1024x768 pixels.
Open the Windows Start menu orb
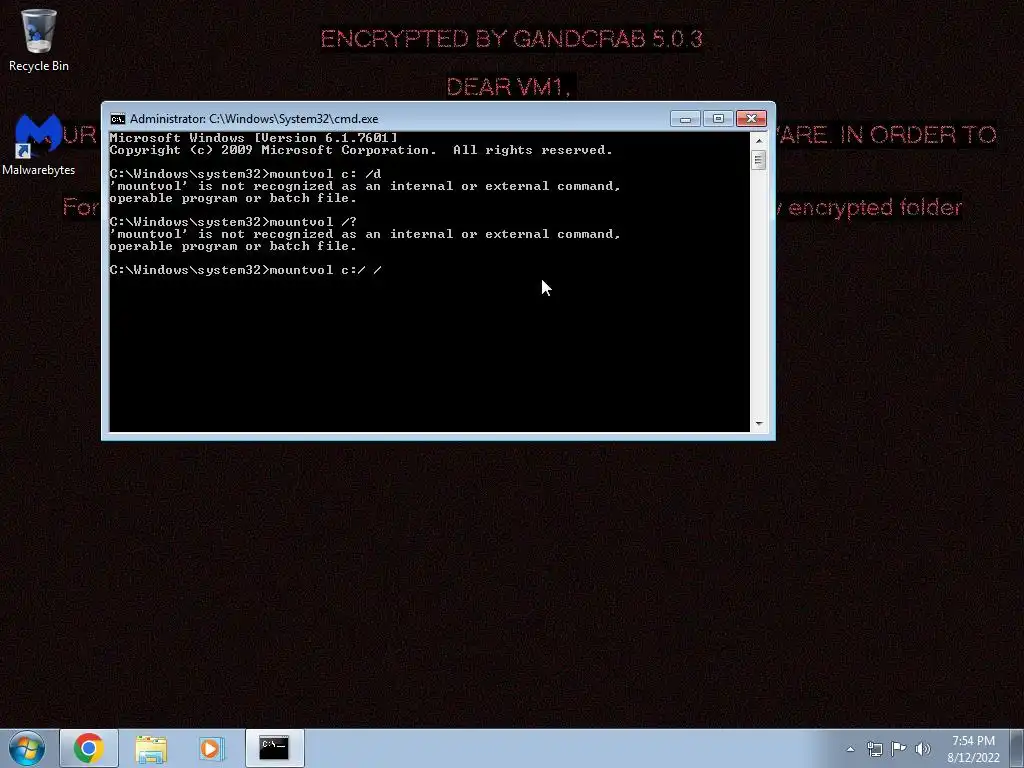coord(27,748)
